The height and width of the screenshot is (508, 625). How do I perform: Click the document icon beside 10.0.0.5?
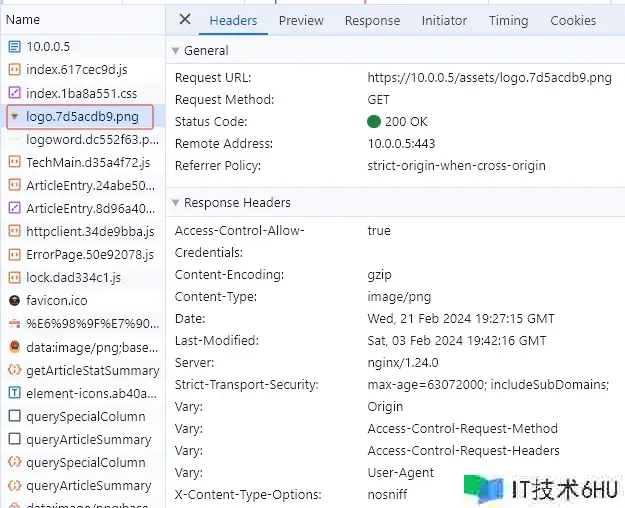tap(14, 47)
